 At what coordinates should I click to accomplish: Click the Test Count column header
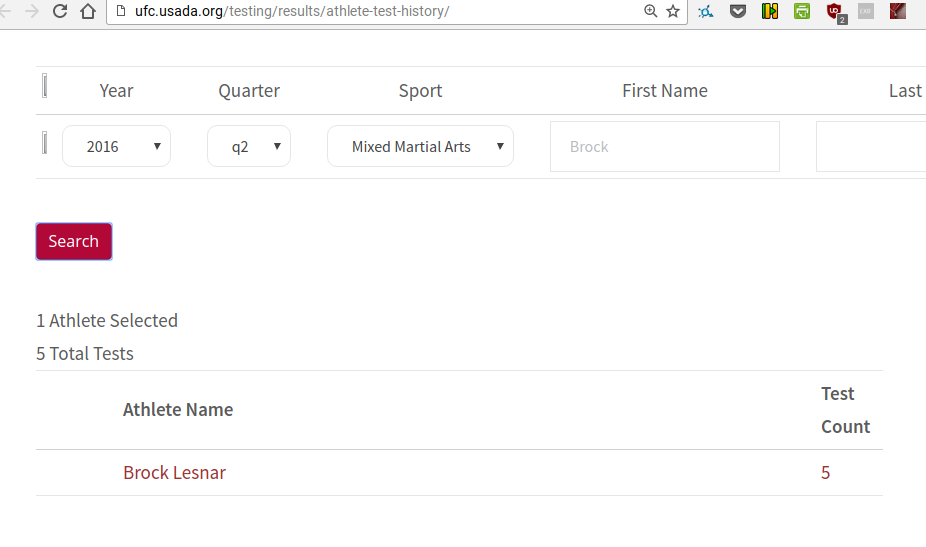(x=845, y=410)
